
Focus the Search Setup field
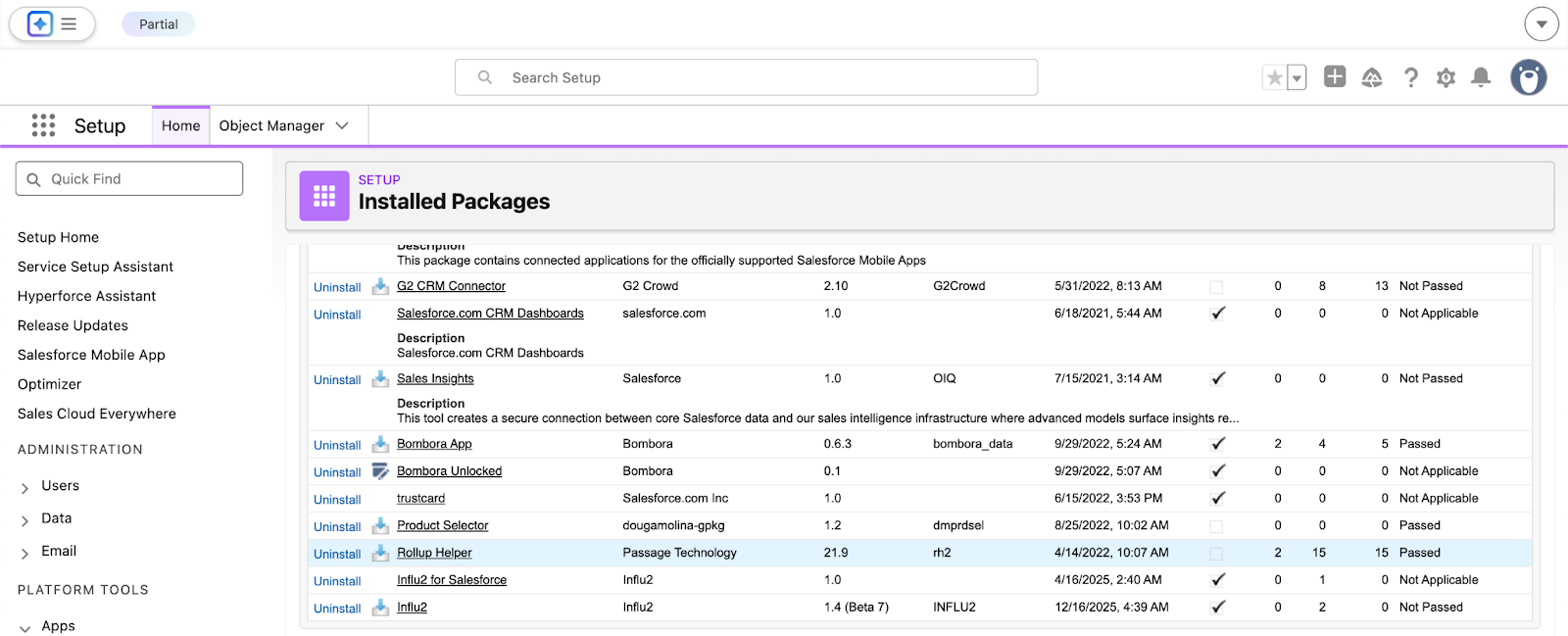pyautogui.click(x=746, y=77)
